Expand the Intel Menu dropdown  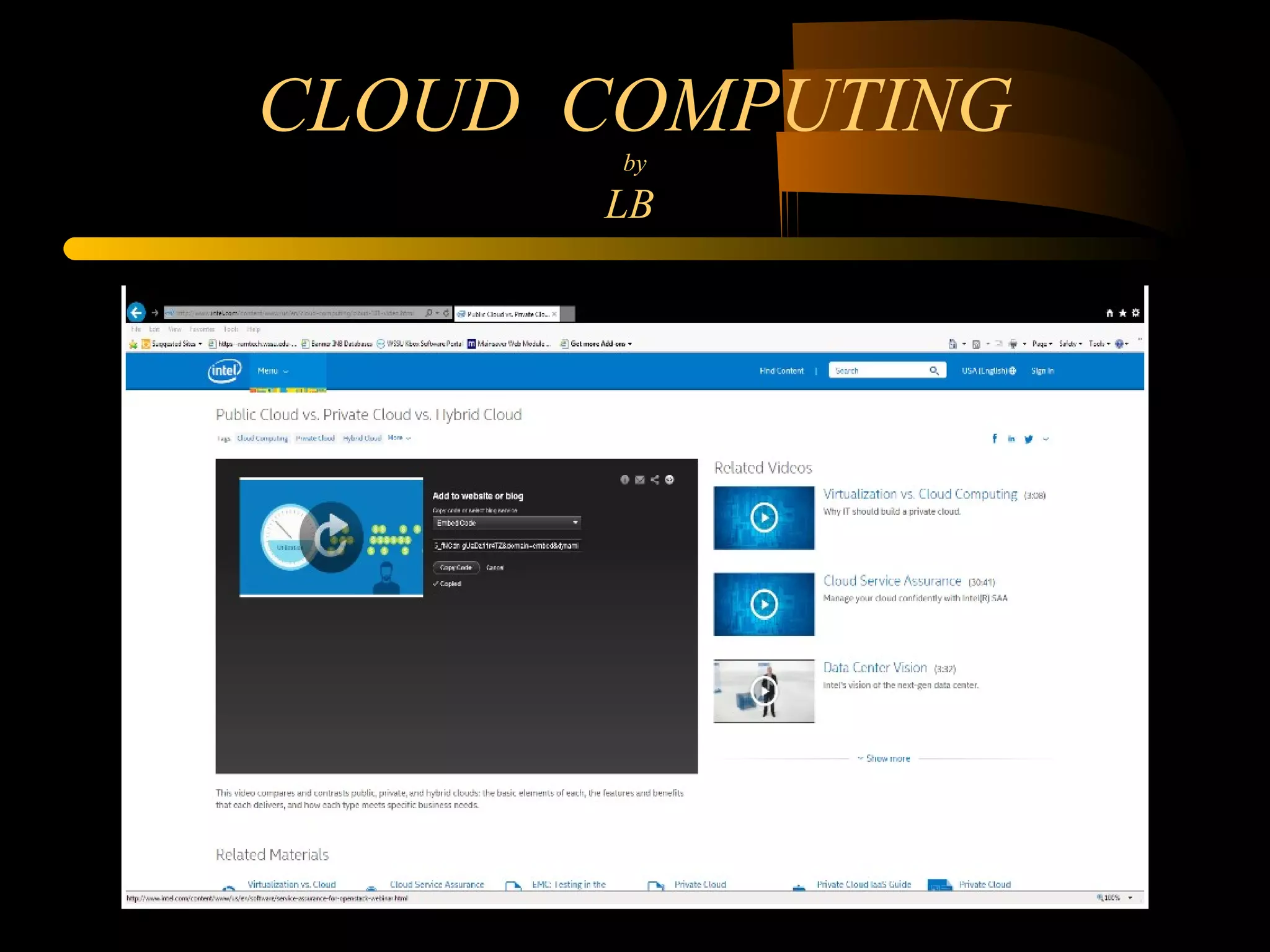[x=273, y=371]
